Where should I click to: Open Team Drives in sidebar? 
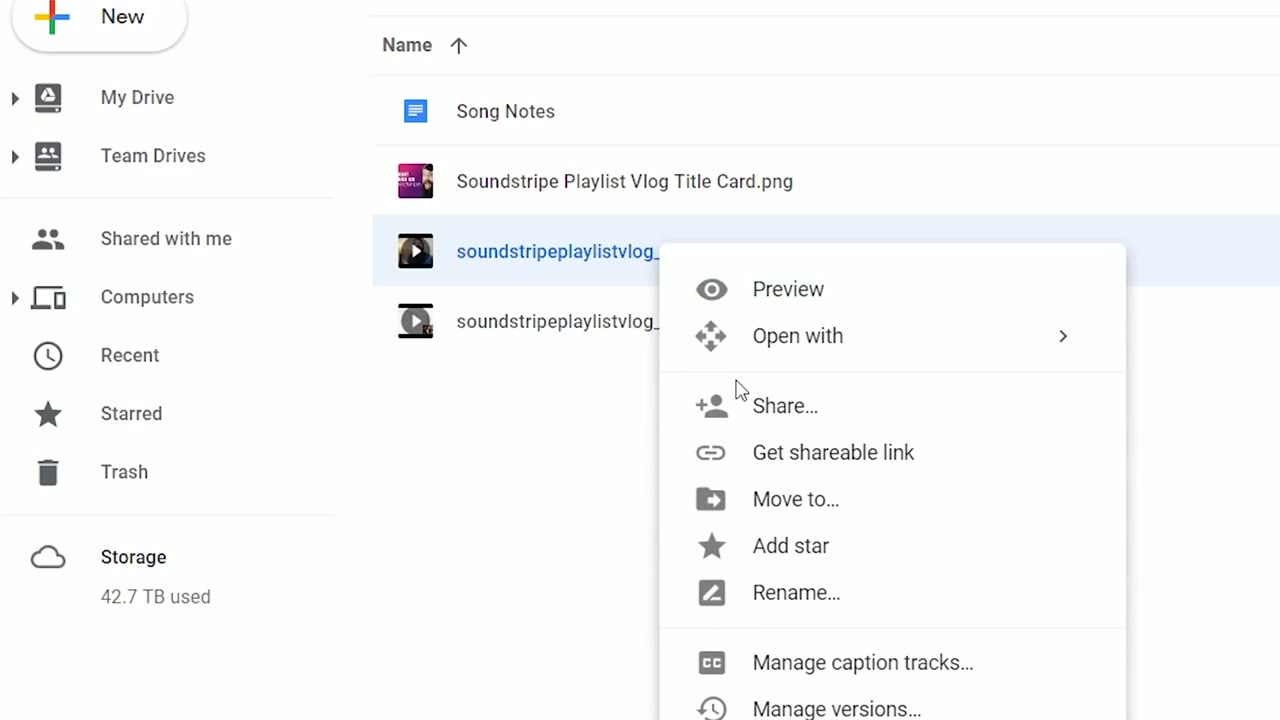pos(153,156)
